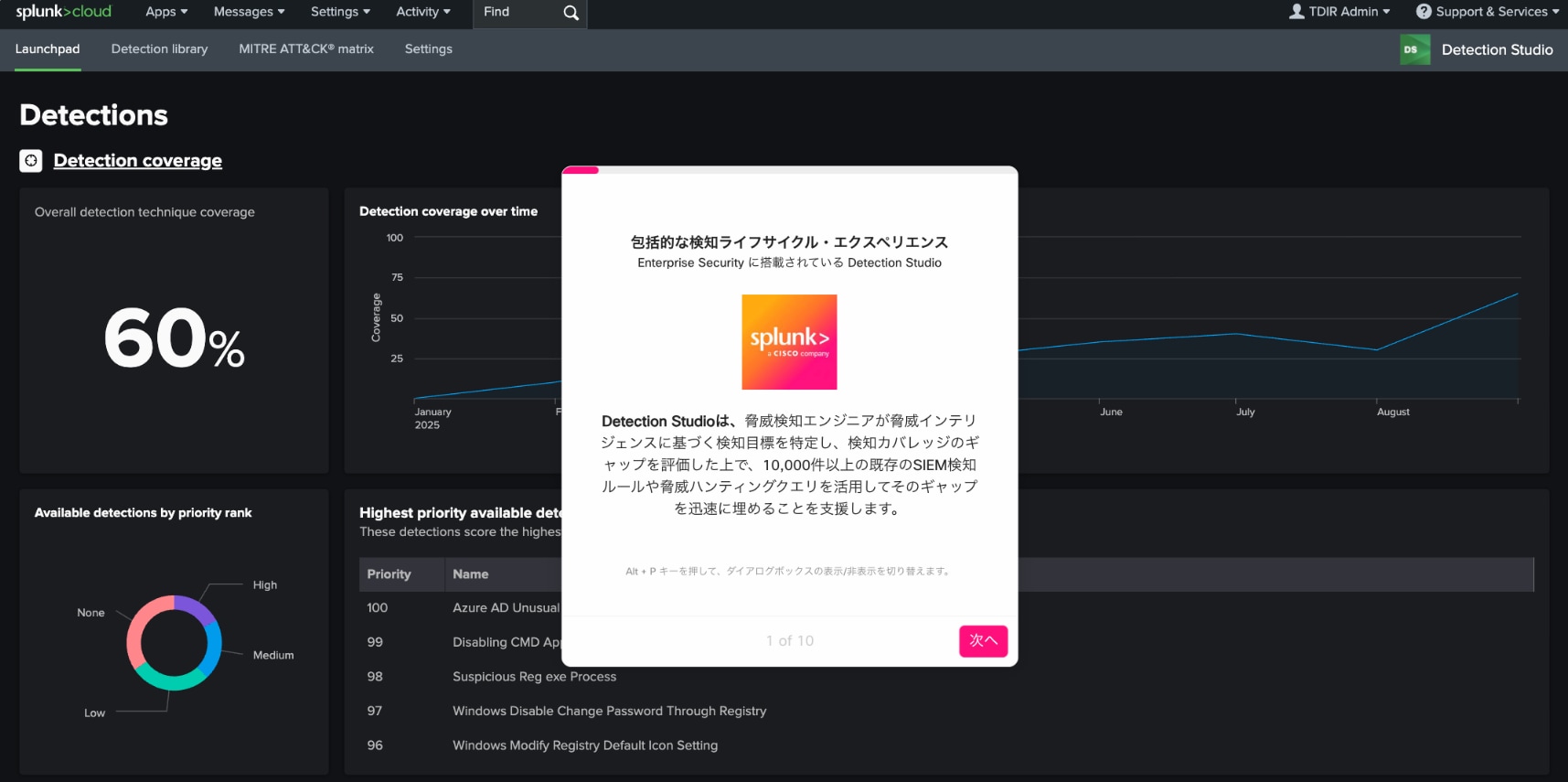Click the January 2025 axis label
The image size is (1568, 782).
pos(432,418)
